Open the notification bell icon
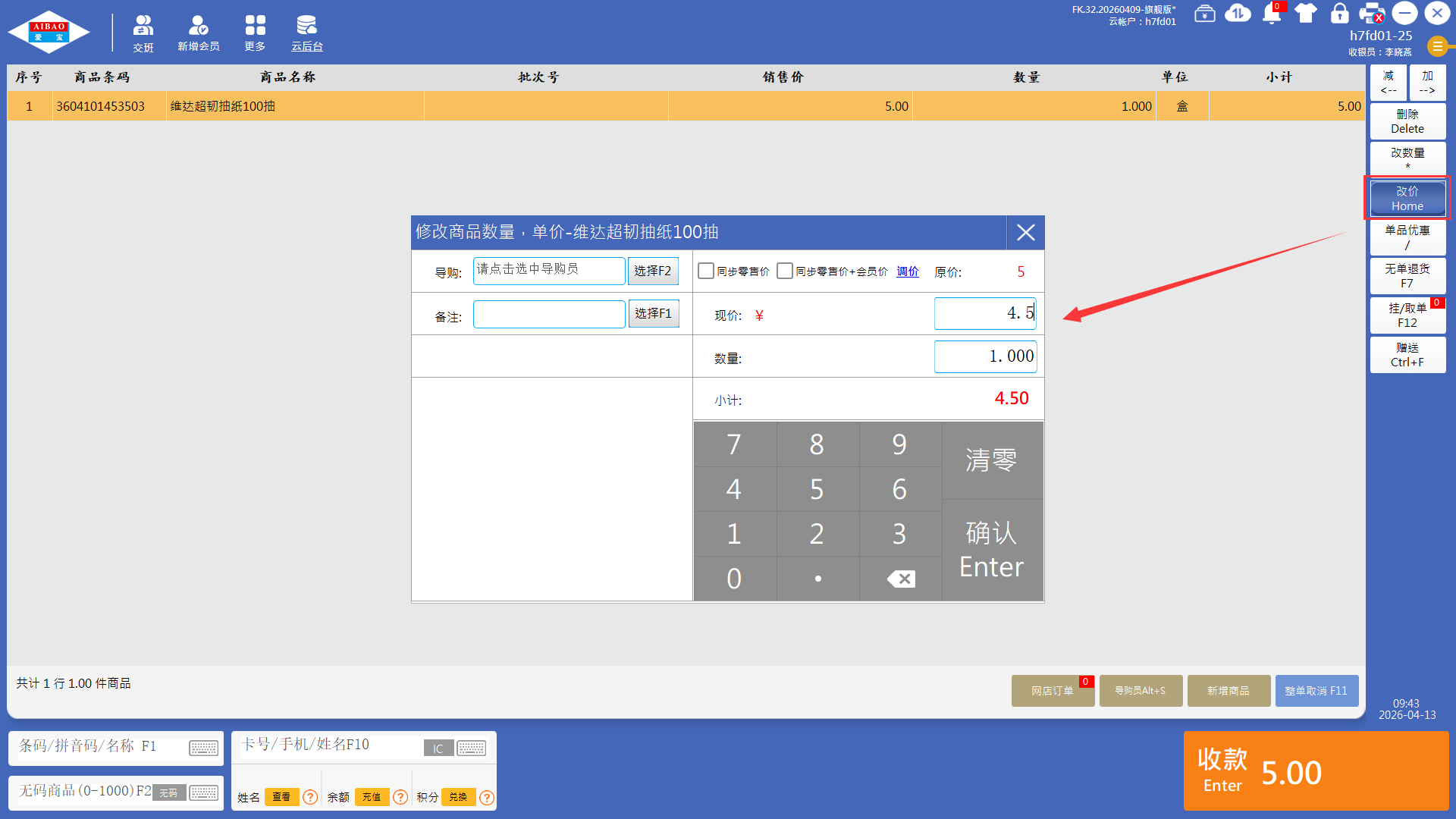The image size is (1456, 819). pyautogui.click(x=1272, y=14)
